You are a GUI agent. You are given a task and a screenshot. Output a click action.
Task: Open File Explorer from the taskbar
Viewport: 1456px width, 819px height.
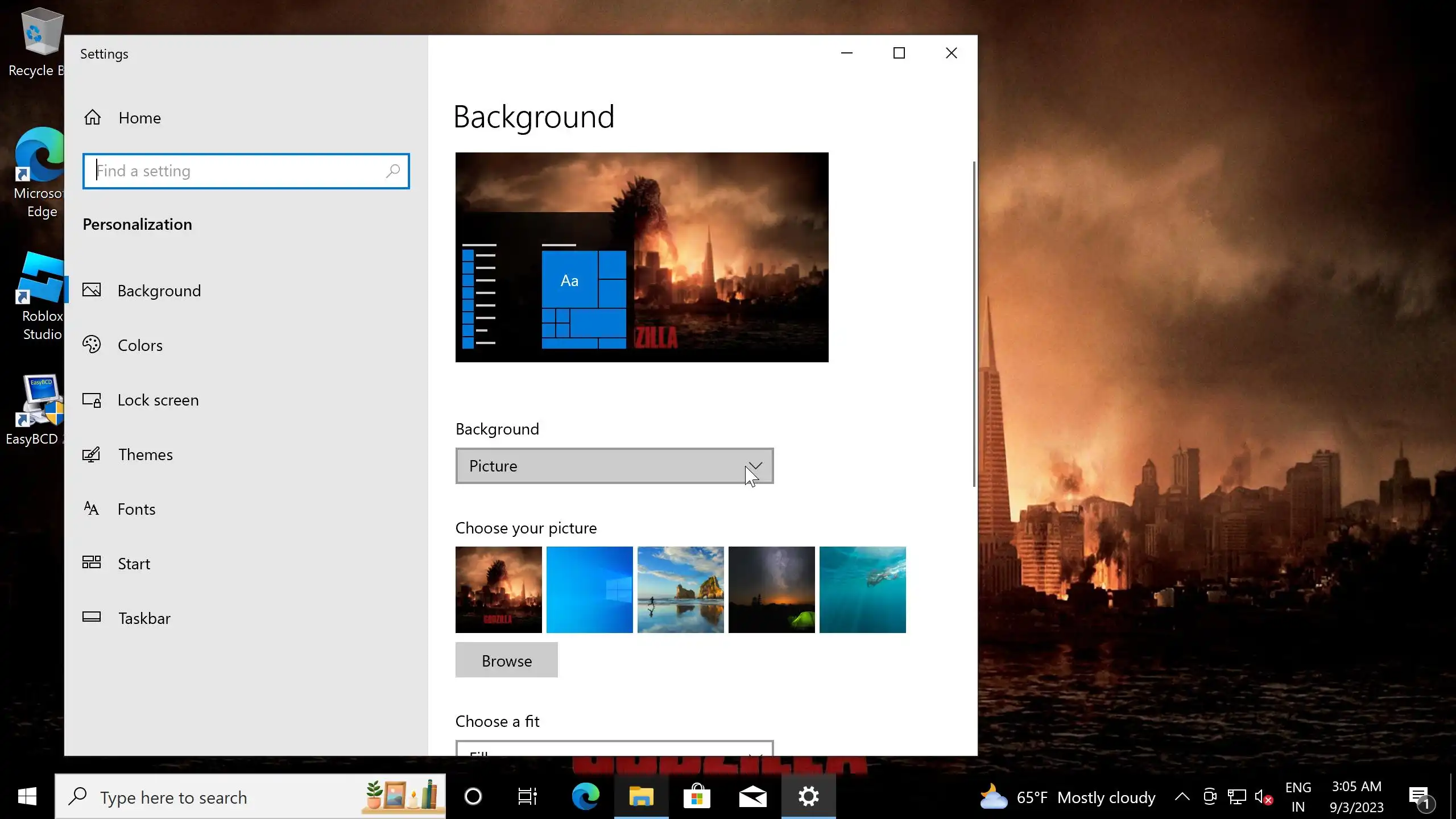coord(641,797)
